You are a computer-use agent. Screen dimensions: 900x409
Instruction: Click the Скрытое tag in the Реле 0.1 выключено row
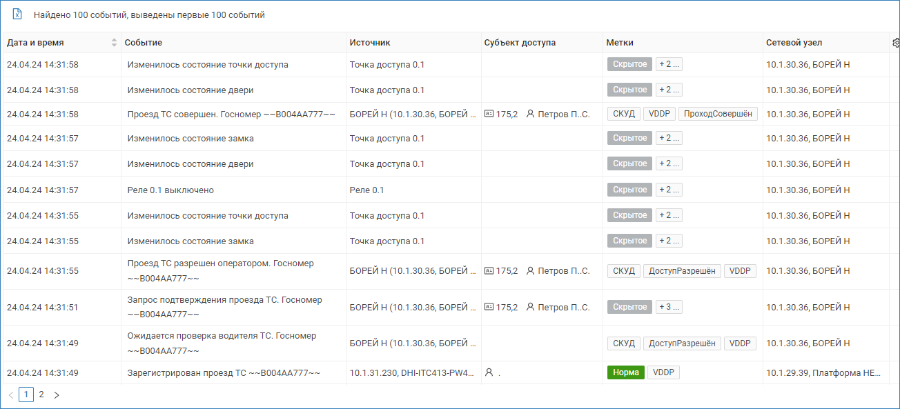[x=630, y=190]
